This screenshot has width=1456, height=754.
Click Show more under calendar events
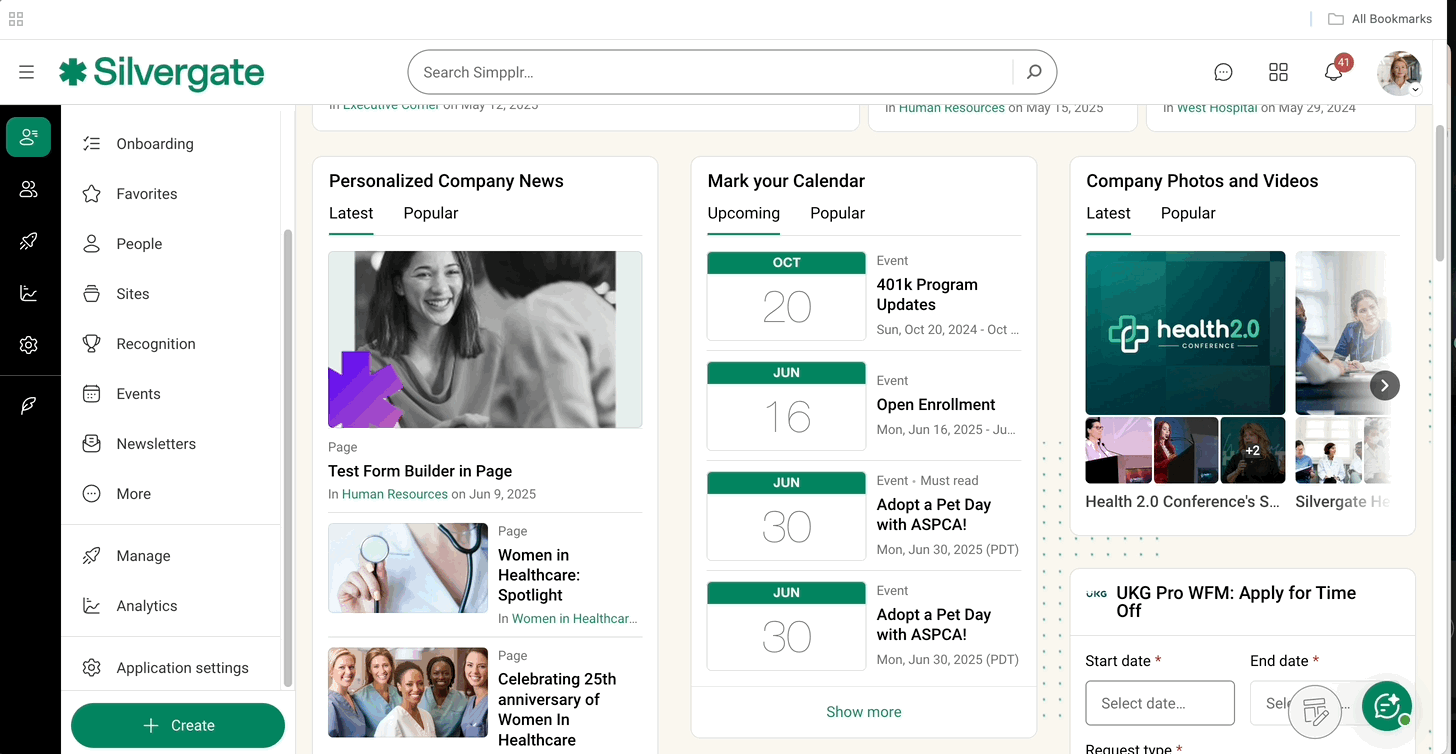[x=863, y=712]
